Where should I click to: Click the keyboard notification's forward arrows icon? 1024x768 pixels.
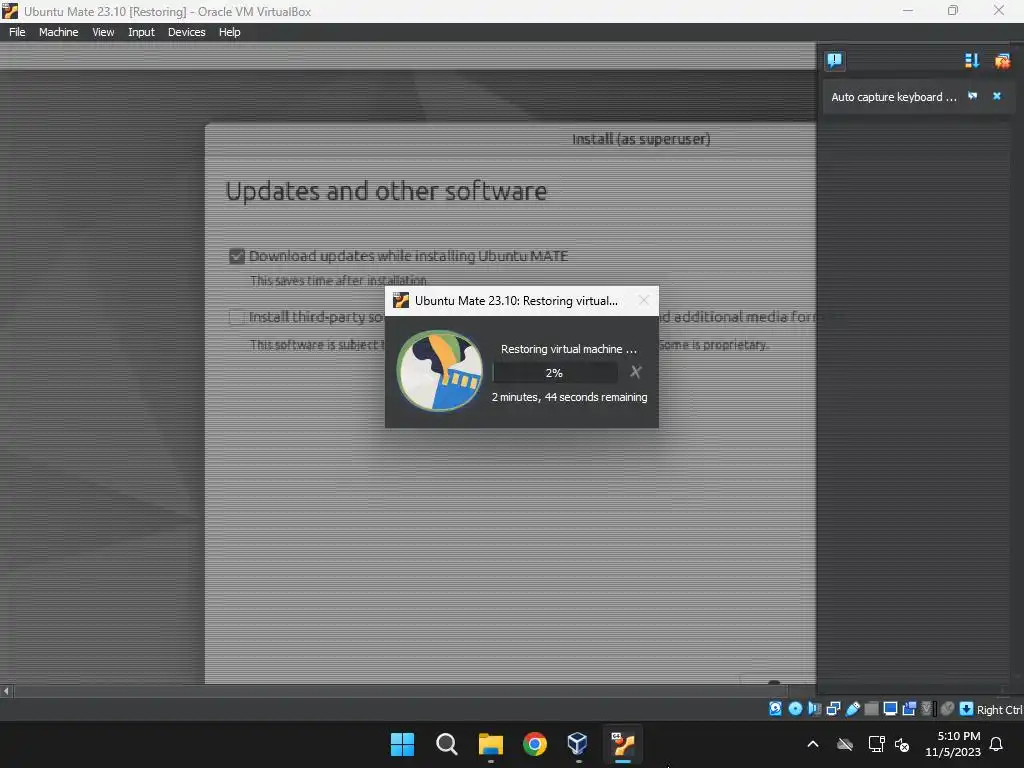pos(972,96)
